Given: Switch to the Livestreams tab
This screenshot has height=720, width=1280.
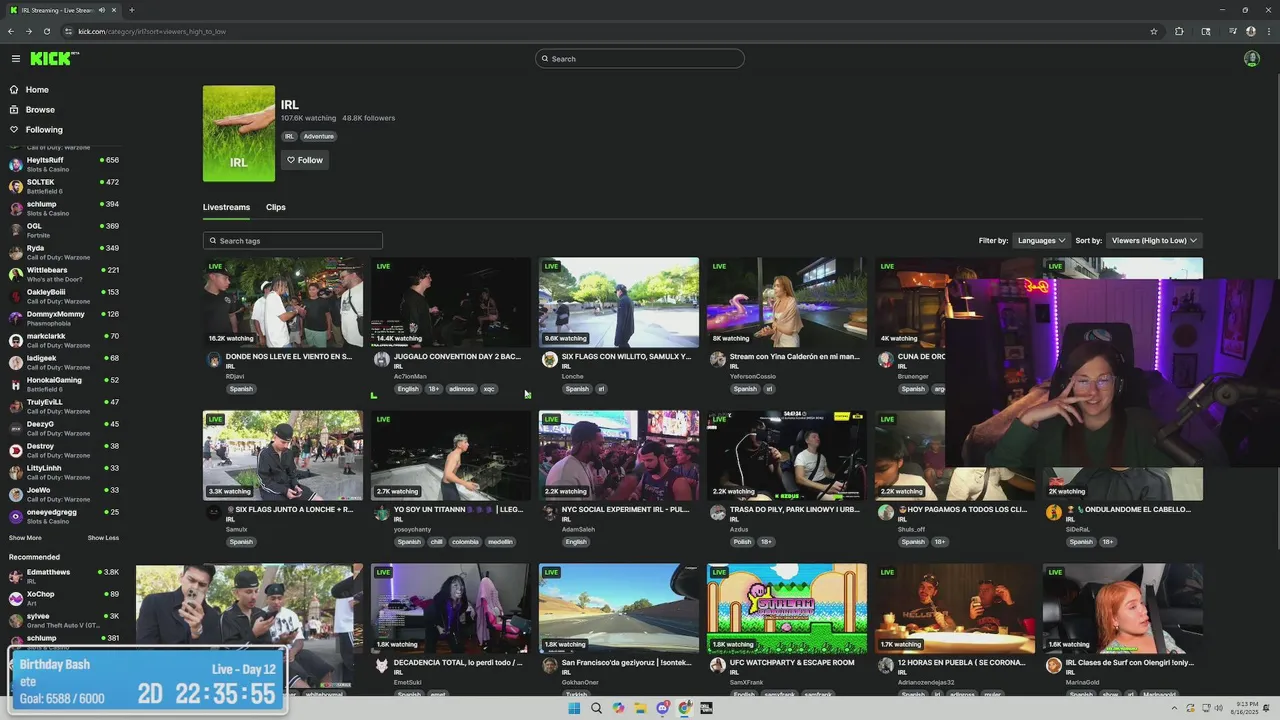Looking at the screenshot, I should click(226, 207).
